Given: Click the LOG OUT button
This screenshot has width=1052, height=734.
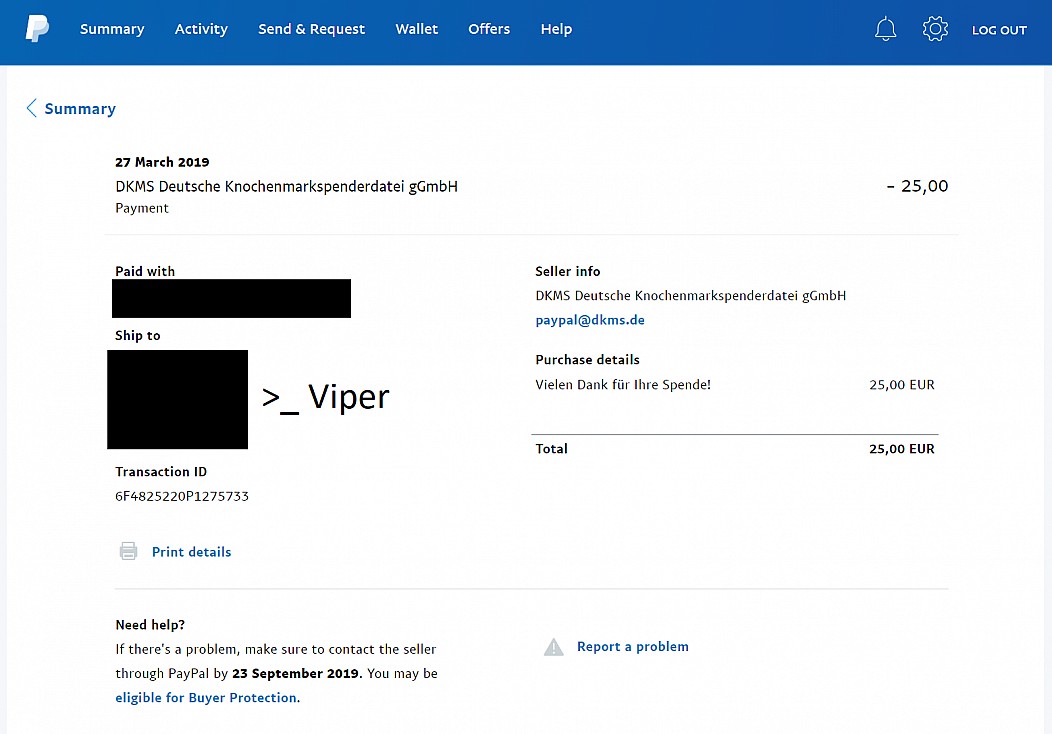Looking at the screenshot, I should (x=999, y=30).
